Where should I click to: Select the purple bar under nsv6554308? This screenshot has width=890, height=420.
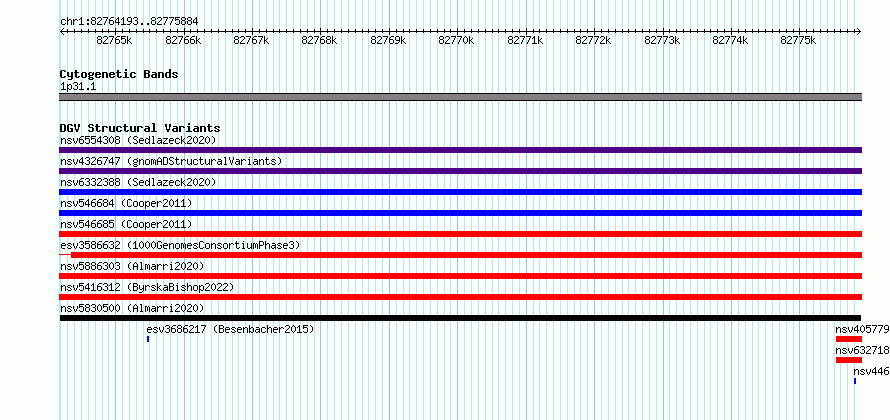(461, 150)
